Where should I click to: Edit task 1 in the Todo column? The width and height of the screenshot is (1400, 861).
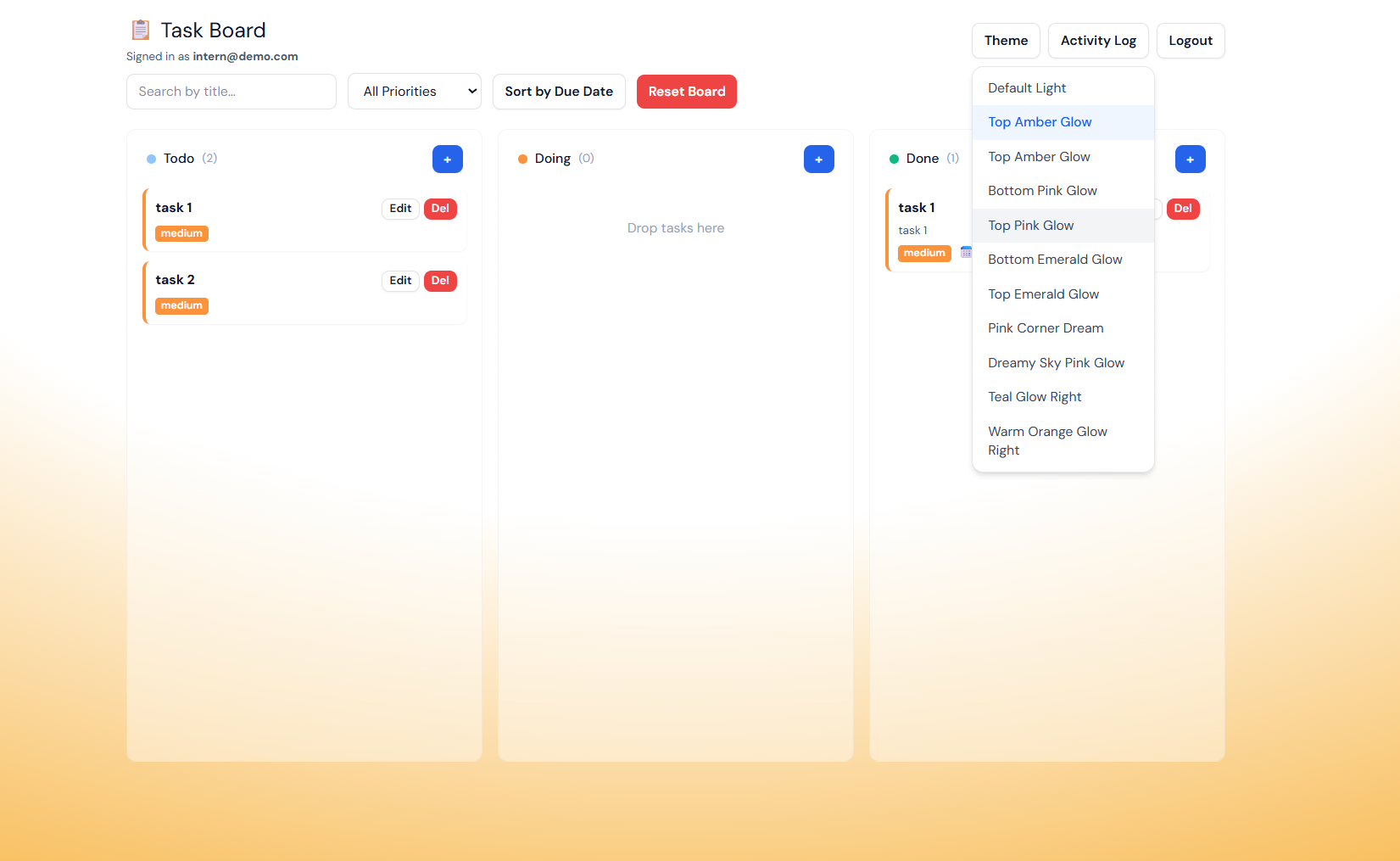click(x=400, y=209)
